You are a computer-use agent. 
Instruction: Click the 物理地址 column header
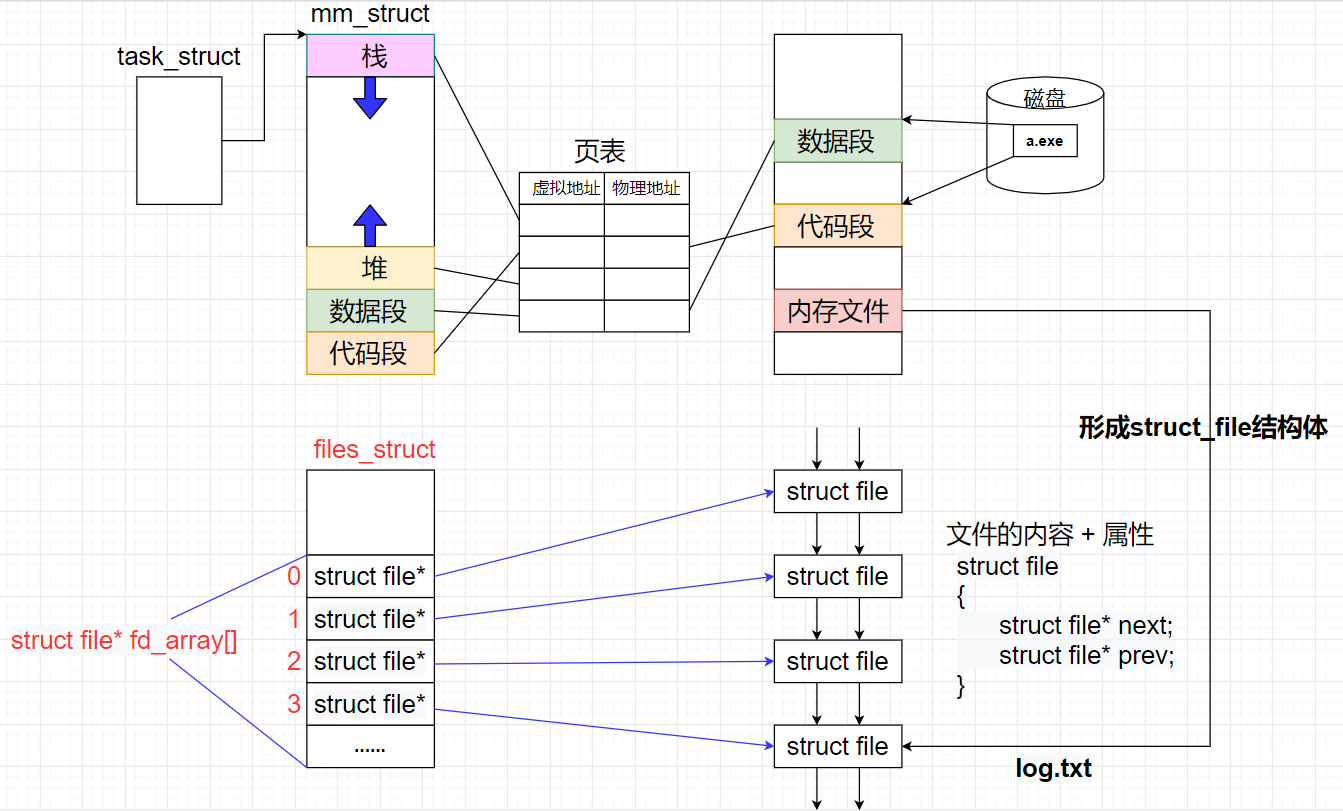tap(647, 188)
